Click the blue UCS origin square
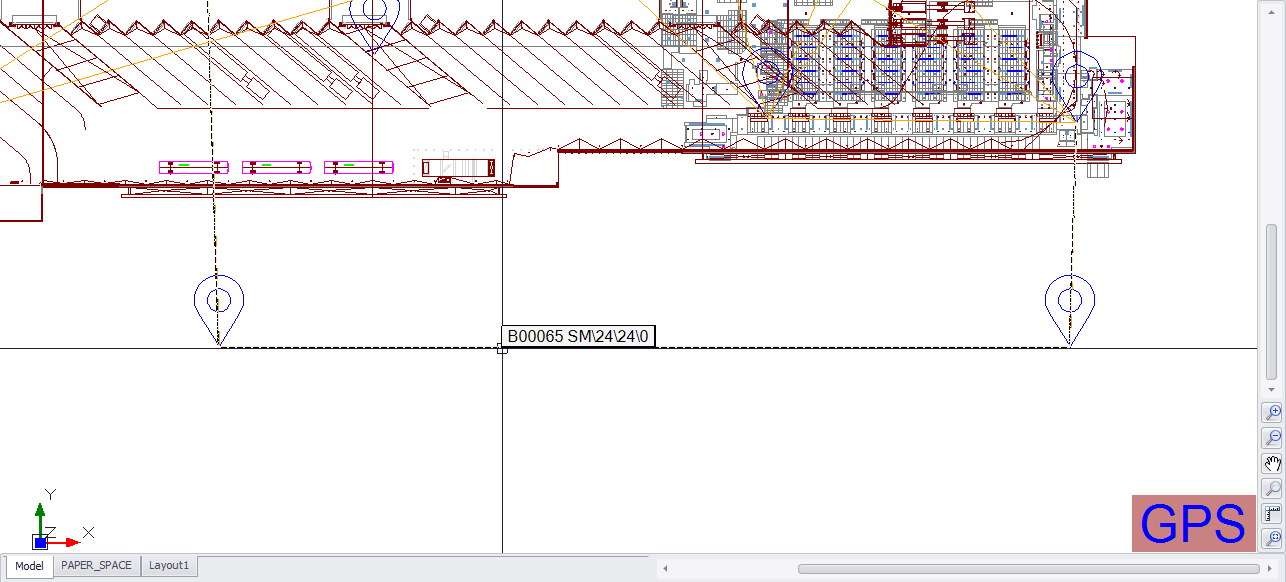The width and height of the screenshot is (1286, 582). 40,543
